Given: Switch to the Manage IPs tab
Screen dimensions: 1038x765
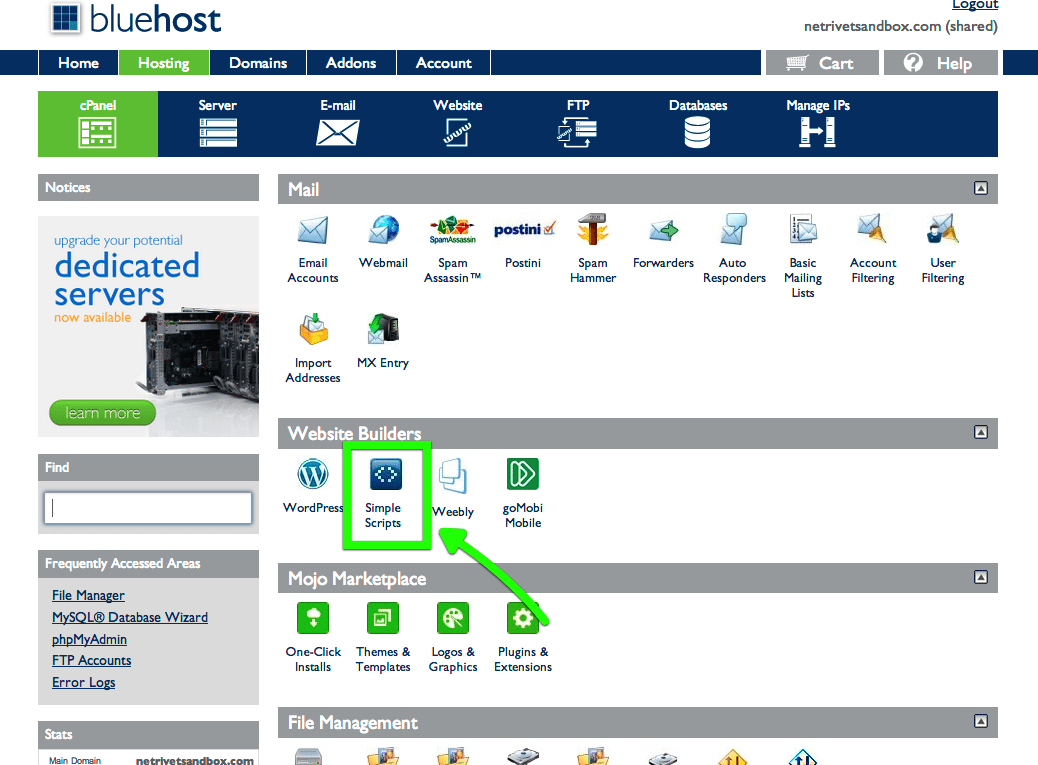Looking at the screenshot, I should (x=818, y=124).
